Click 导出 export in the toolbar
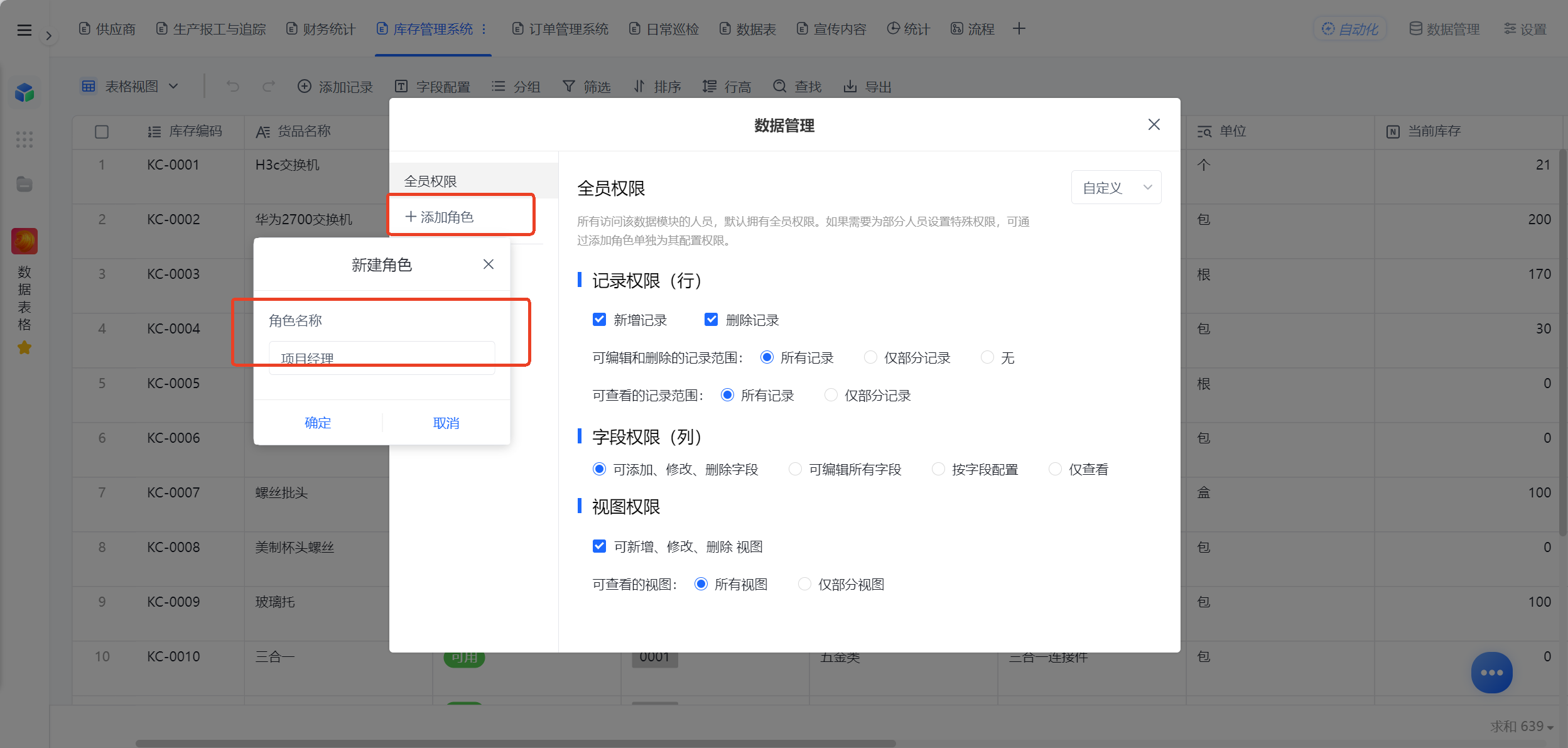Screen dimensions: 1568x748 point(867,86)
